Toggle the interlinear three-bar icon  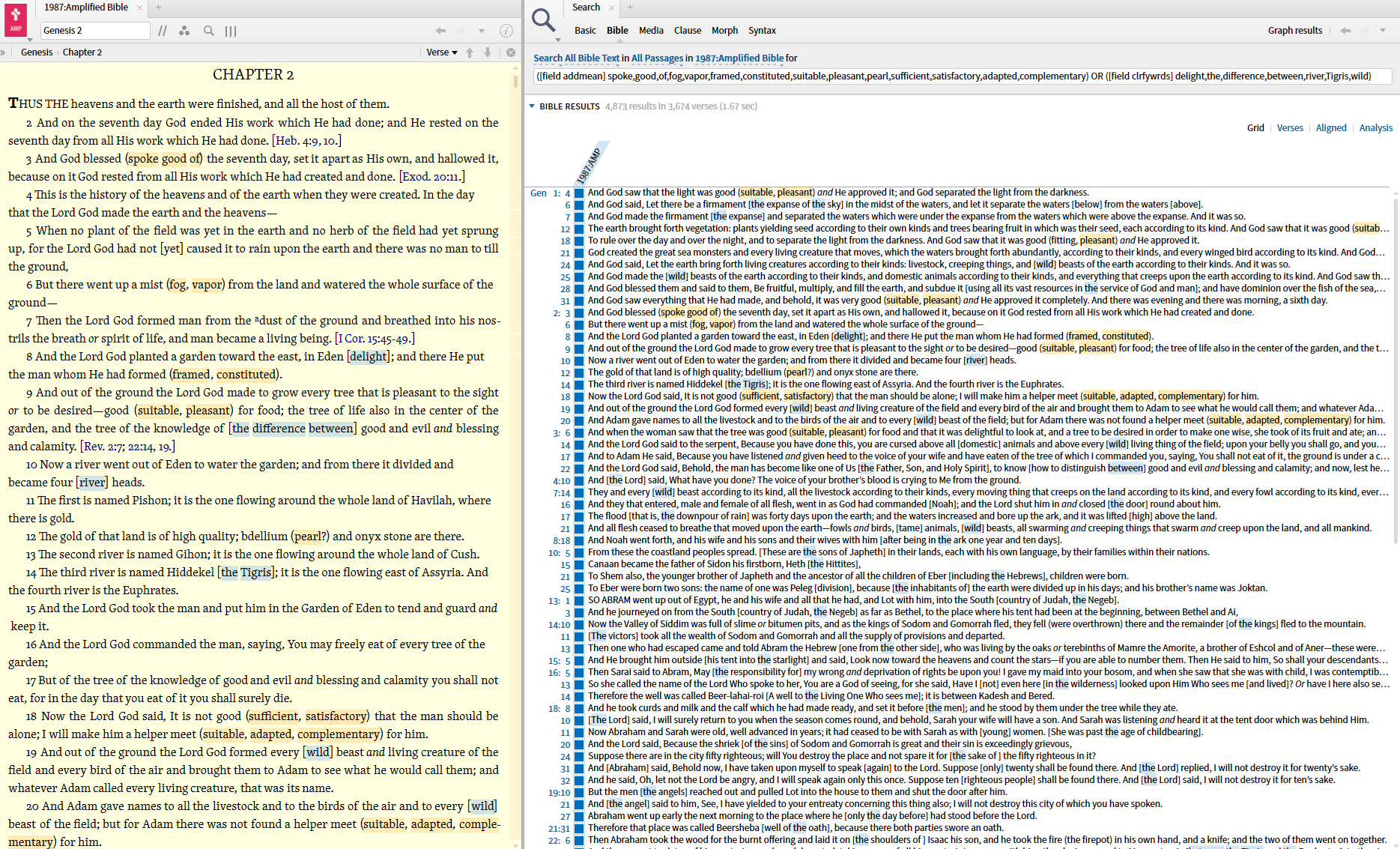(231, 31)
